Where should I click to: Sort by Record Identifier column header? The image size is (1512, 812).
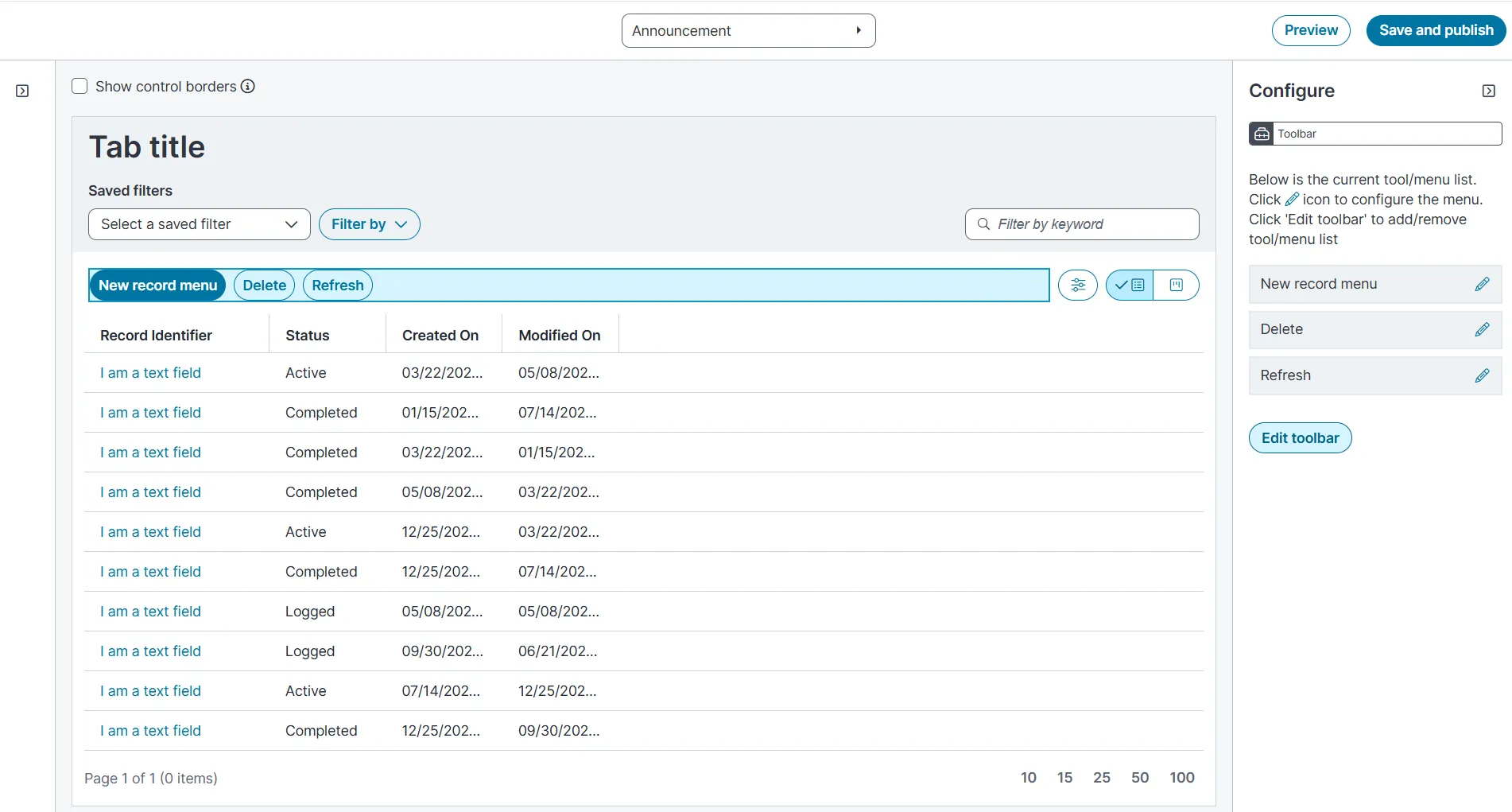point(156,336)
